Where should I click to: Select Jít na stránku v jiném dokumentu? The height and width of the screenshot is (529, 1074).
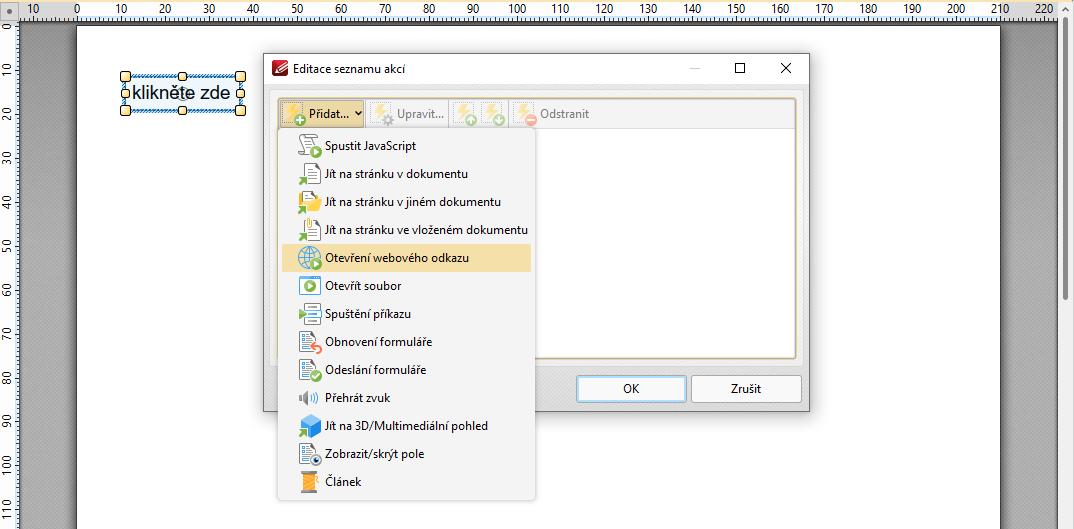[406, 202]
